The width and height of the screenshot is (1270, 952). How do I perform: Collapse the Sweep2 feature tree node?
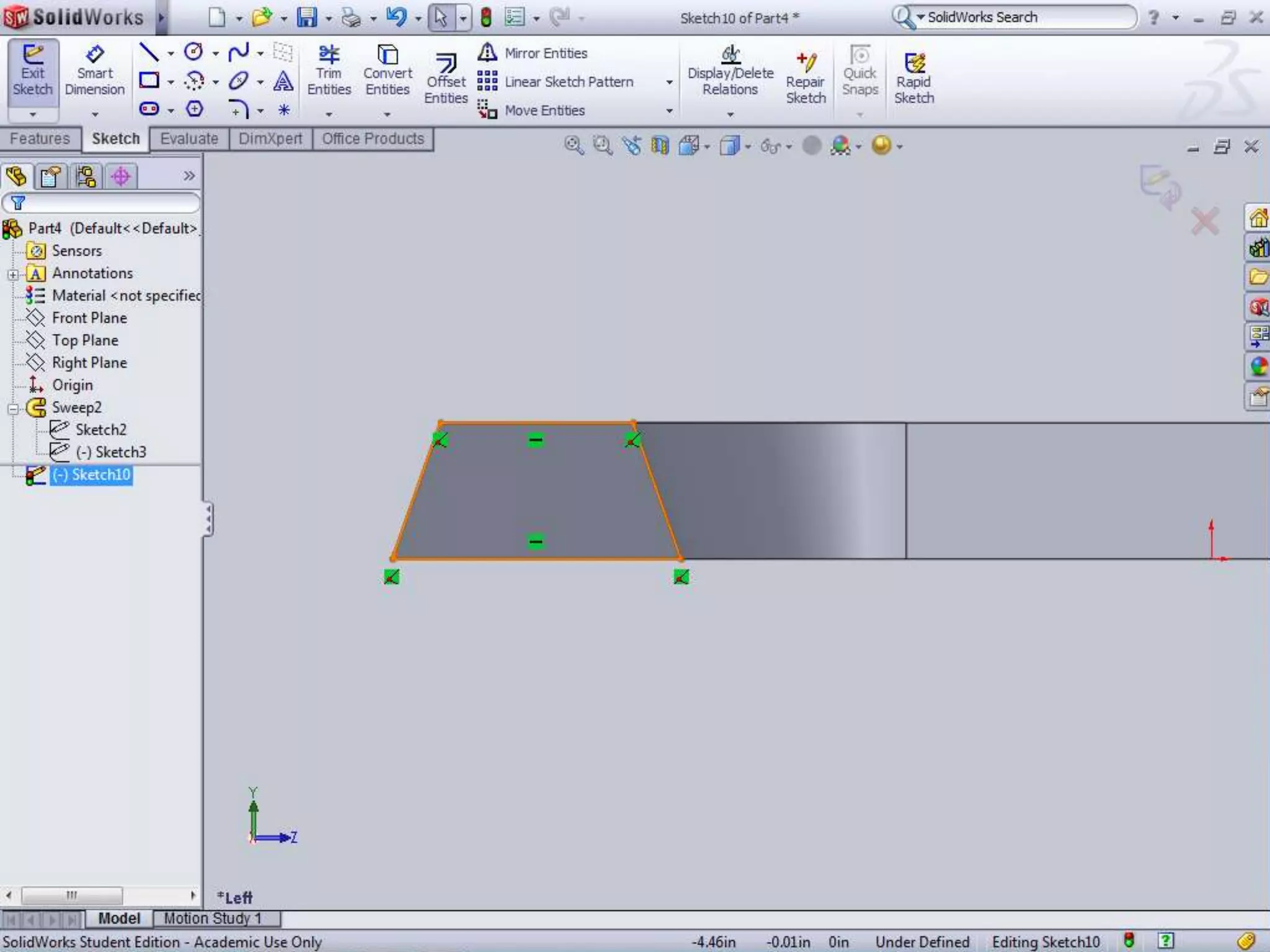(x=13, y=408)
